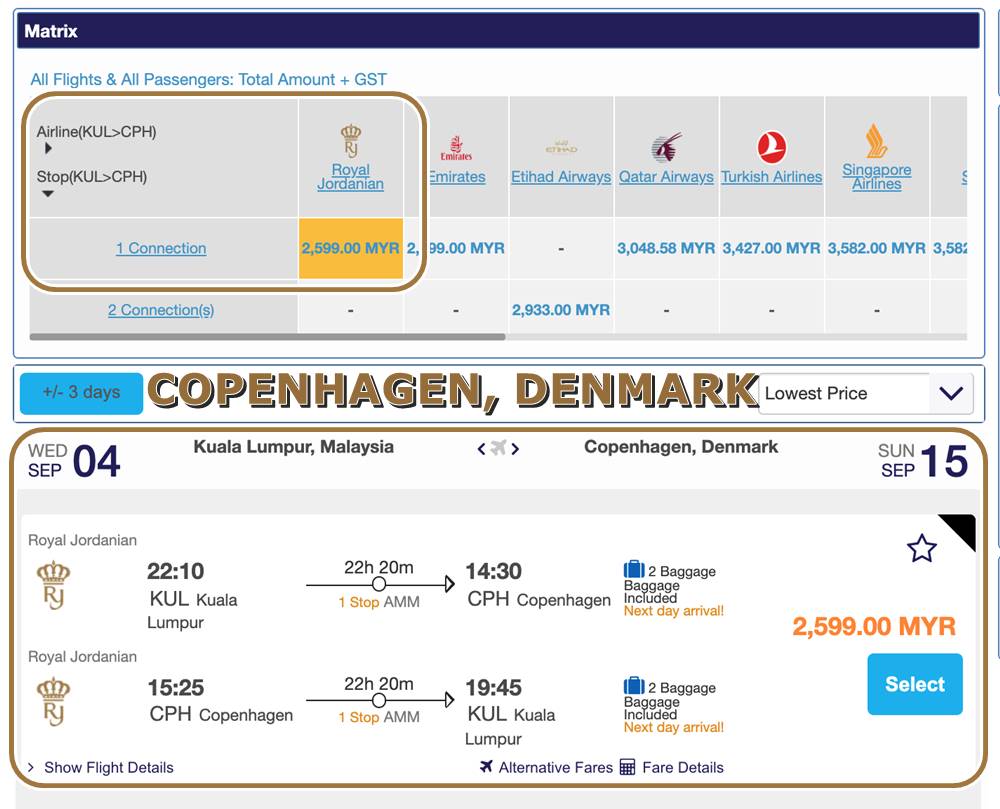The height and width of the screenshot is (809, 1000).
Task: Favorite this flight with the star icon
Action: (922, 548)
